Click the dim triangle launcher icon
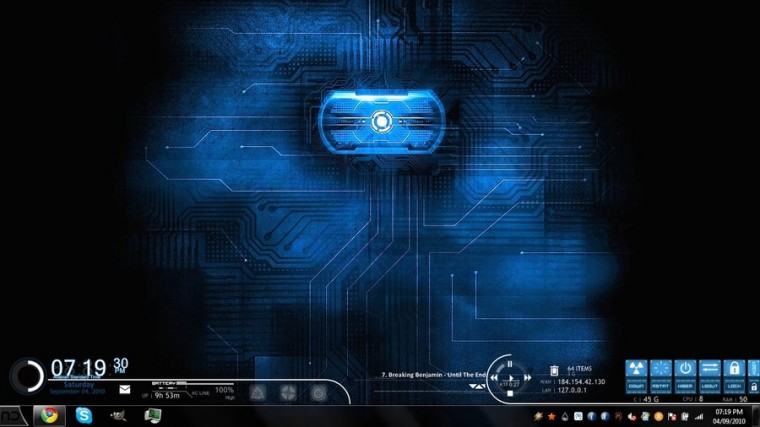Screen dimensions: 760x427 tap(257, 393)
